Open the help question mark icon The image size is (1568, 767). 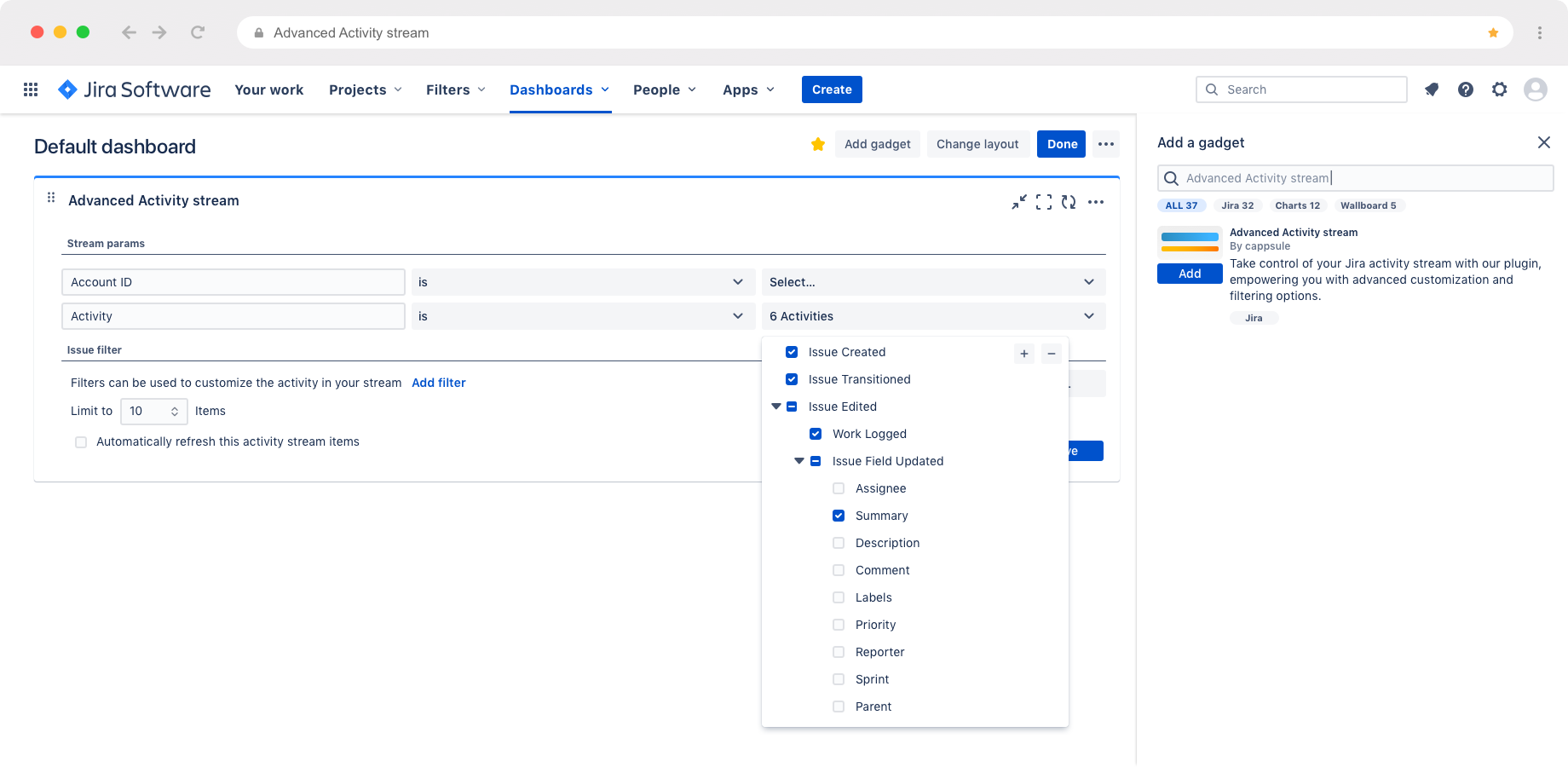[1466, 89]
